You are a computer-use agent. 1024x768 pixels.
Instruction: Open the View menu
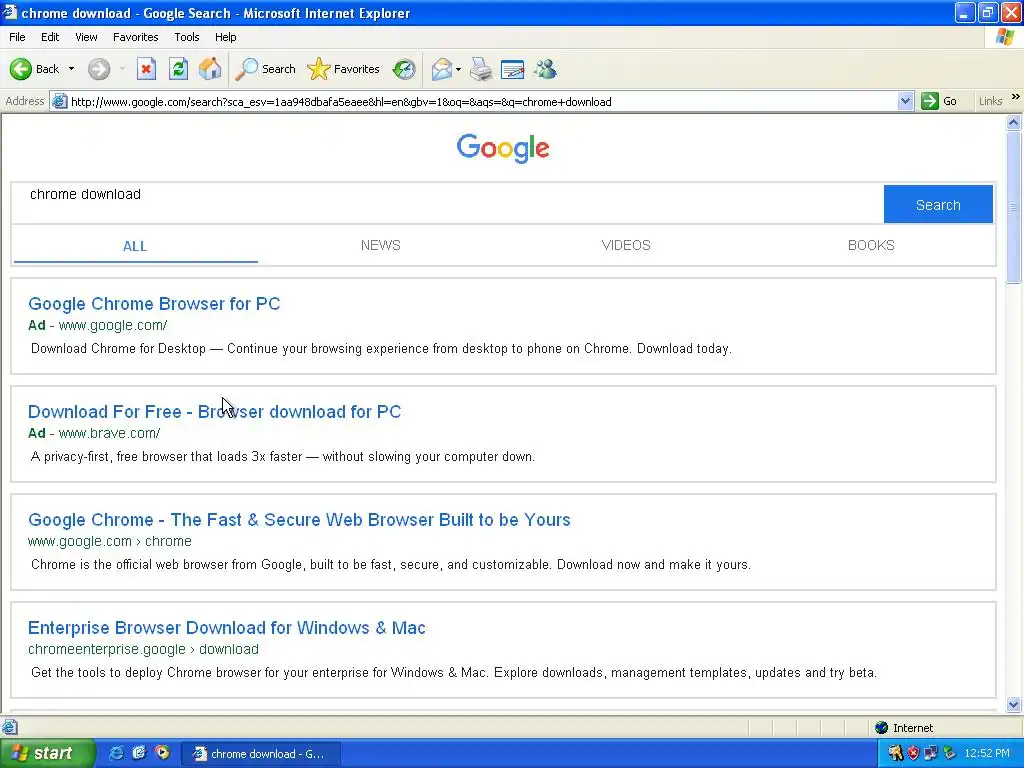coord(86,37)
